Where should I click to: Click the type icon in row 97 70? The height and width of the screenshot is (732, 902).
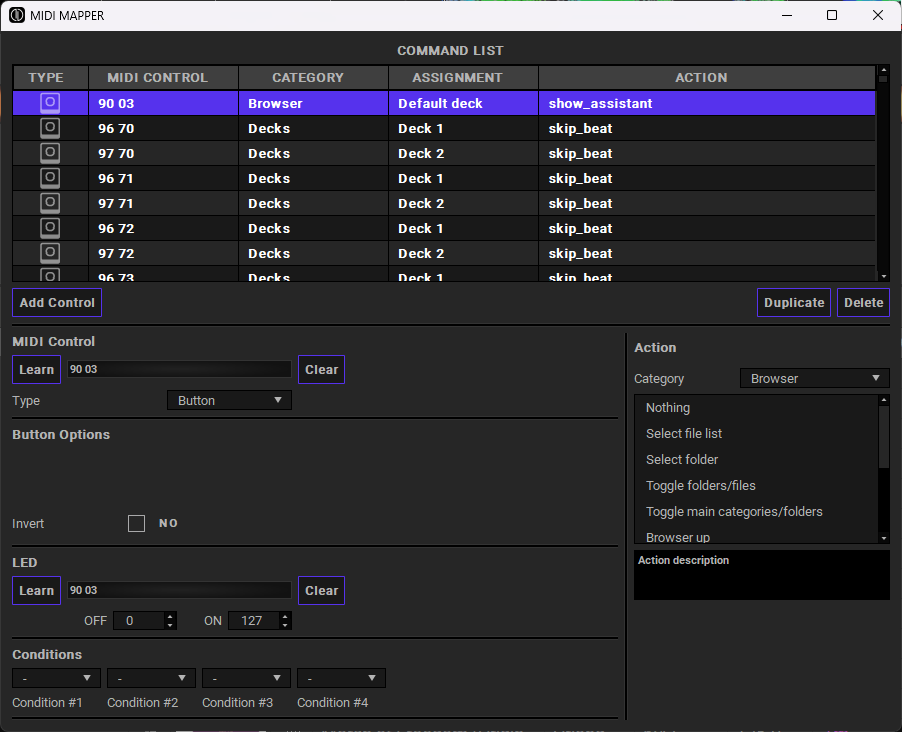[50, 153]
